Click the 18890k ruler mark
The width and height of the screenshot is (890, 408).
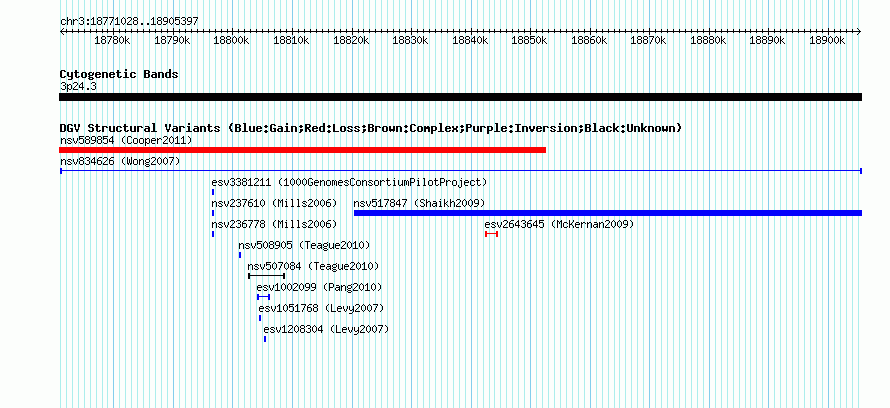tap(767, 41)
